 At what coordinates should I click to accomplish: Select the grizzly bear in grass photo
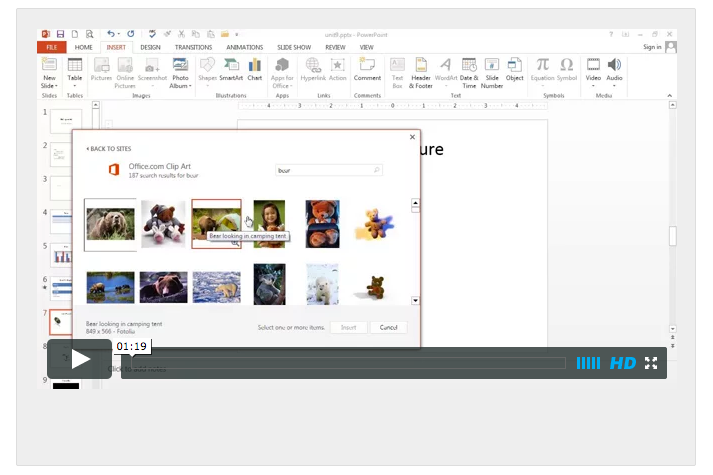point(110,224)
